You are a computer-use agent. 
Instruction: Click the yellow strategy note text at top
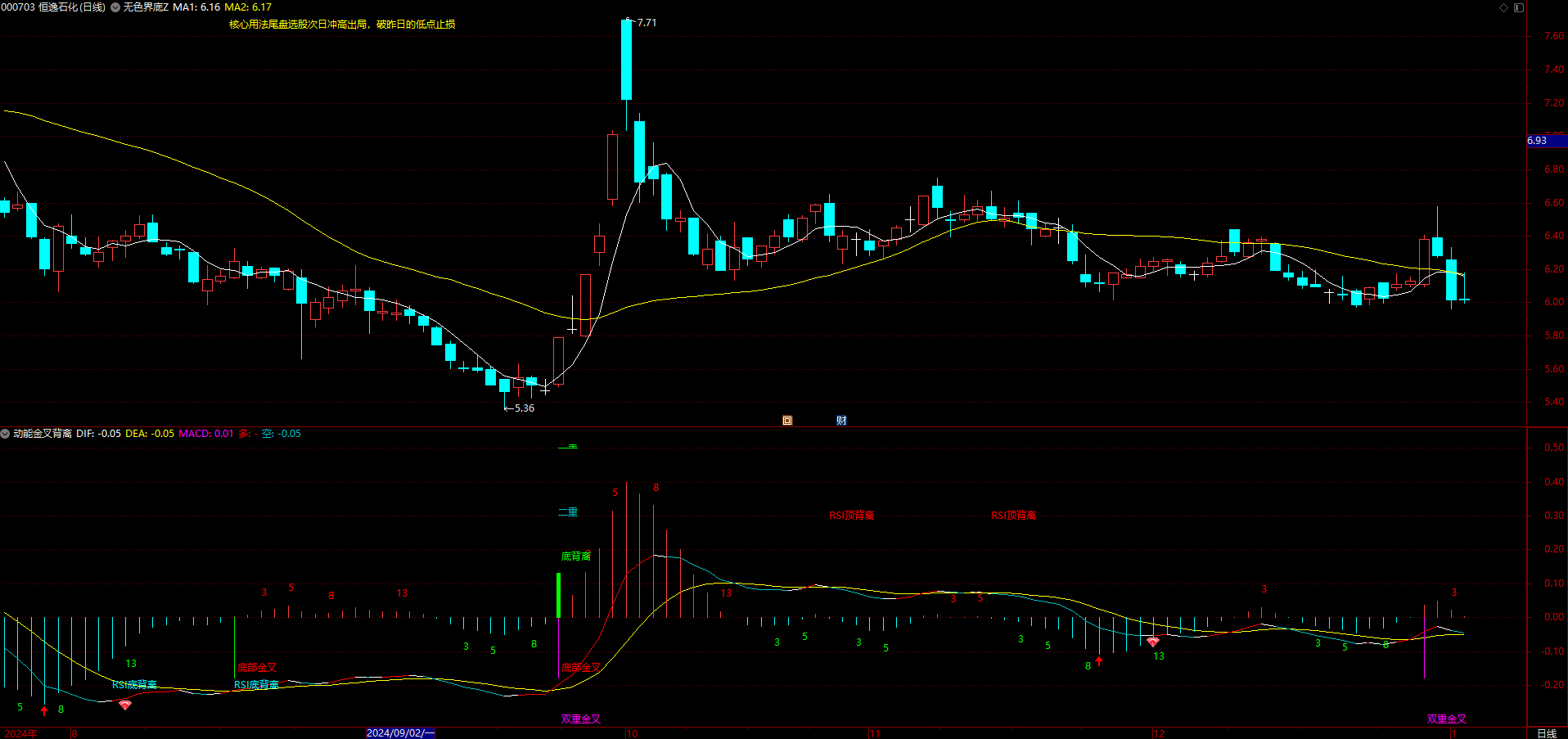click(x=342, y=25)
